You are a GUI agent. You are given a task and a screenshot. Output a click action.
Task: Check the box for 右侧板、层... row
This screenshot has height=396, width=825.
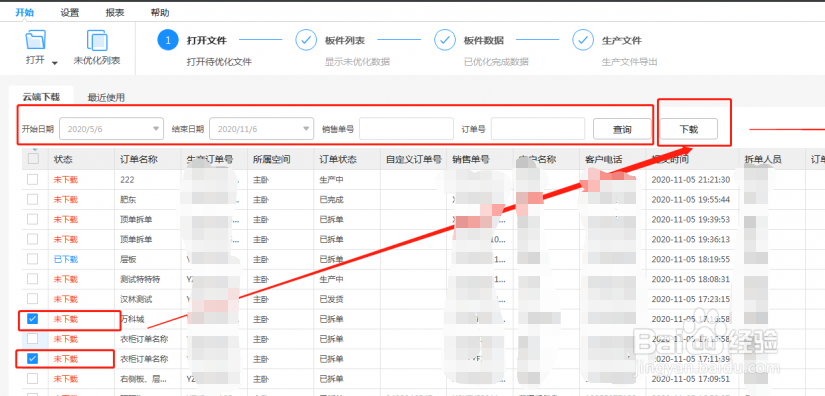click(33, 379)
